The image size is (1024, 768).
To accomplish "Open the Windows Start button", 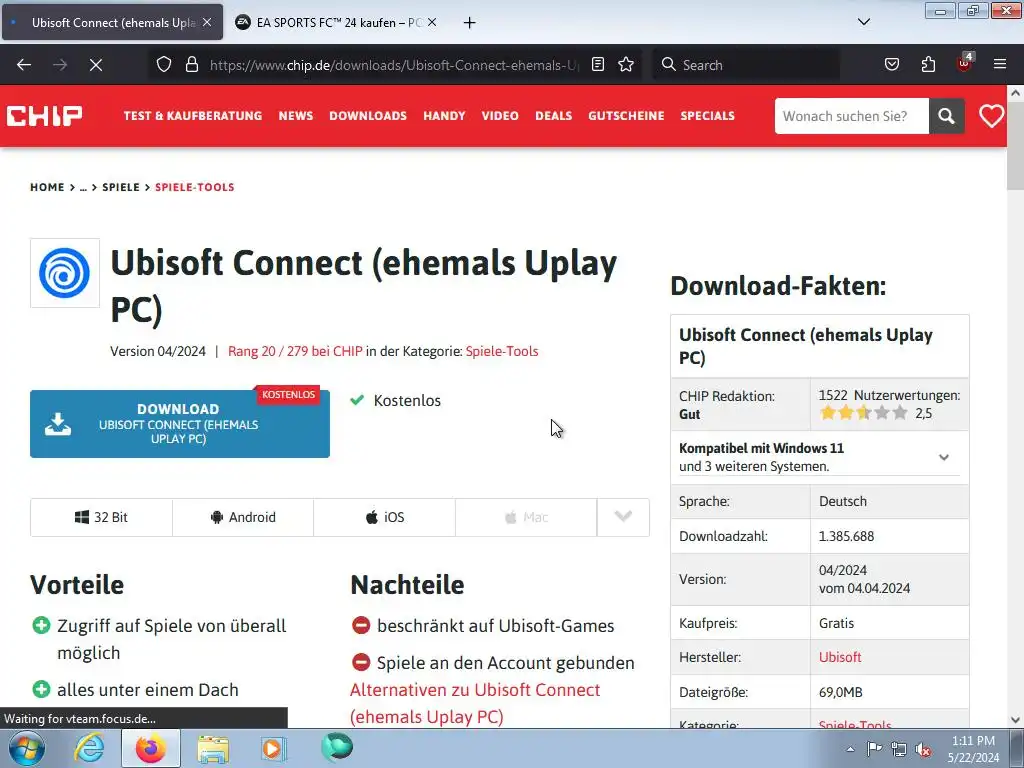I will click(x=27, y=748).
